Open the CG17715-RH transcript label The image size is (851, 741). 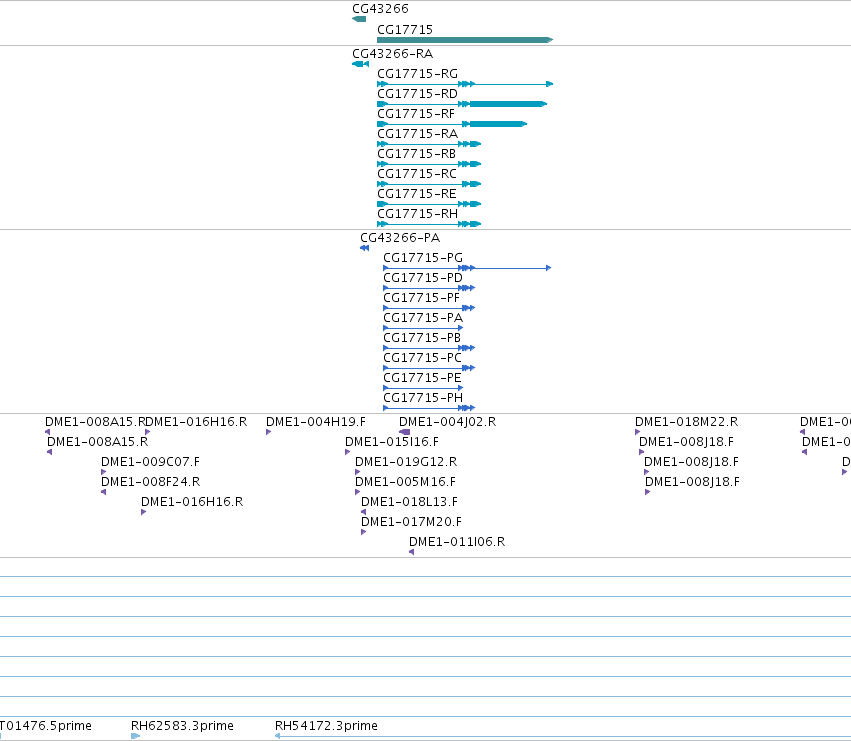pyautogui.click(x=417, y=214)
